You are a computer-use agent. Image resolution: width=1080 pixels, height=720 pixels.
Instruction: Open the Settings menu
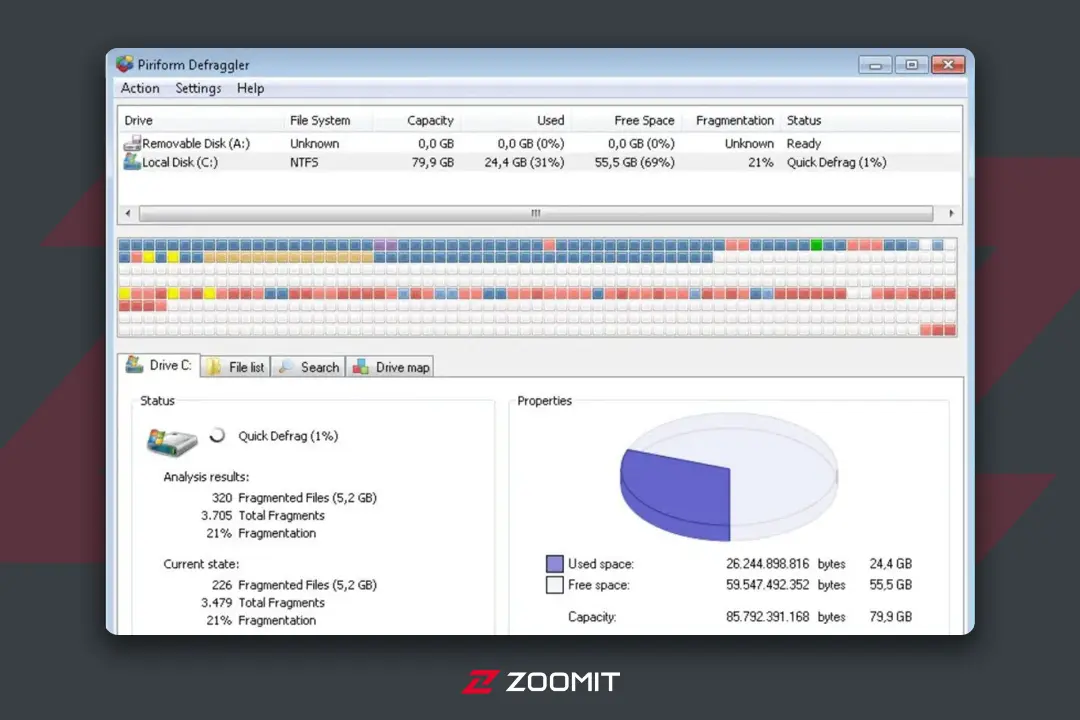click(x=198, y=88)
